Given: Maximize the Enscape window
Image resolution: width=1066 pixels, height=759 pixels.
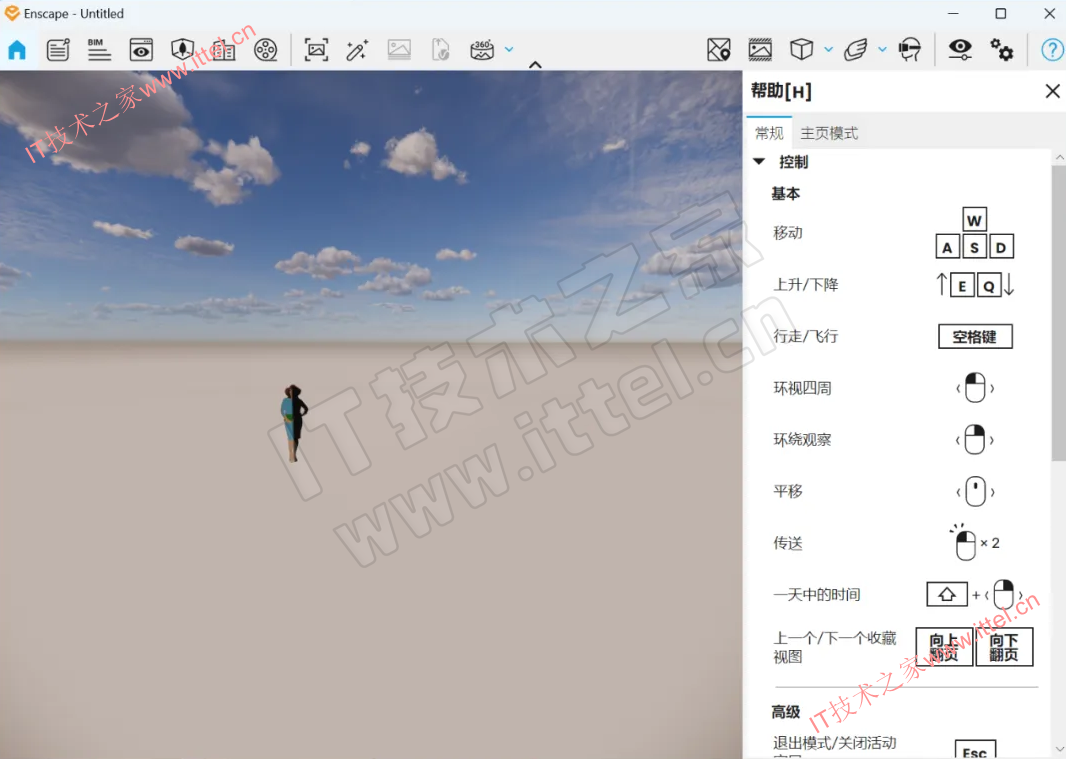Looking at the screenshot, I should (x=1001, y=14).
